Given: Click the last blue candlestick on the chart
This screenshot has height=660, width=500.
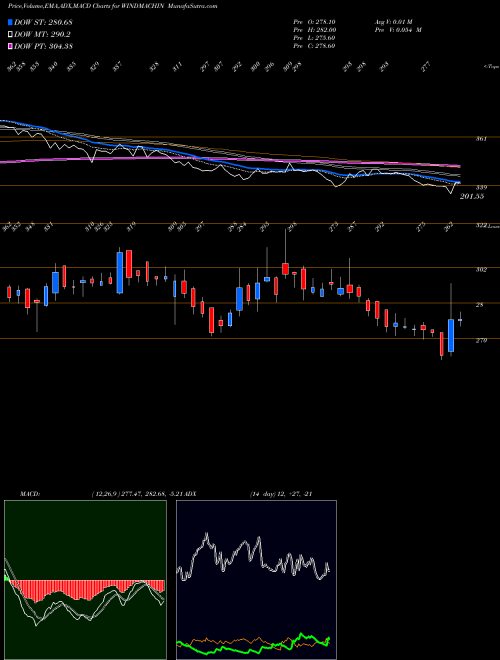Looking at the screenshot, I should coord(460,320).
